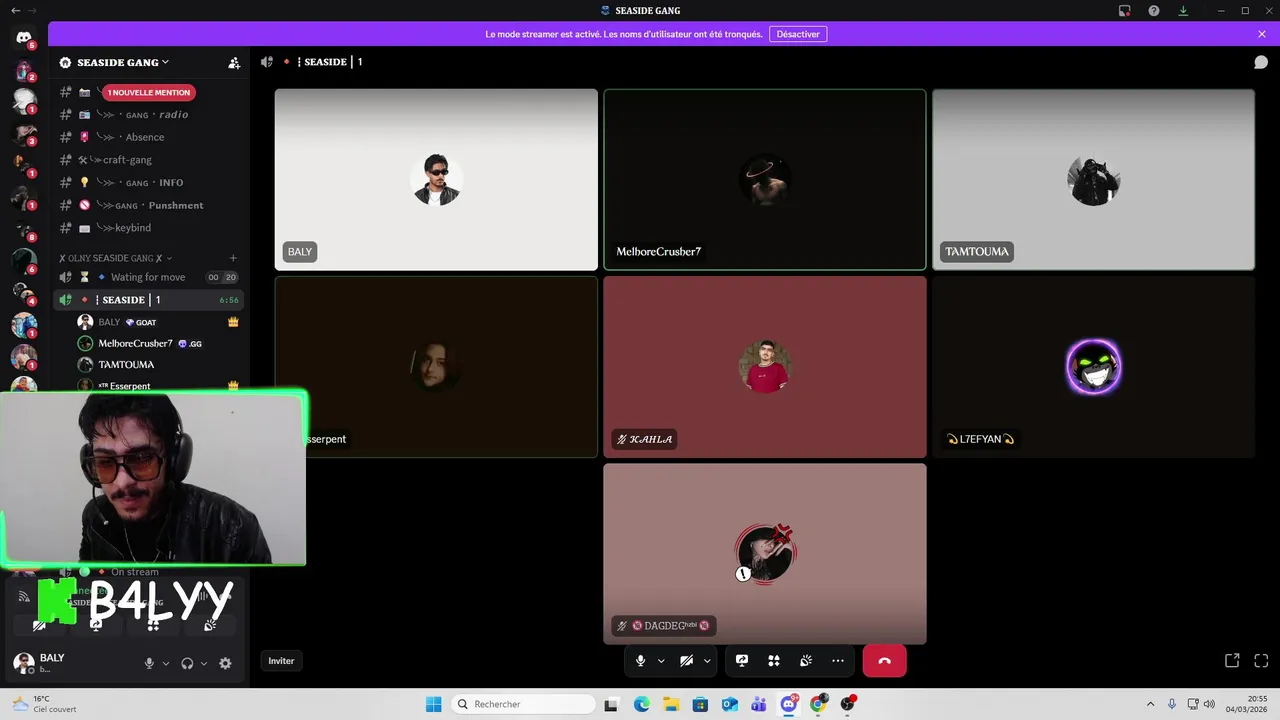Join the Wating for move voice channel

pyautogui.click(x=148, y=277)
